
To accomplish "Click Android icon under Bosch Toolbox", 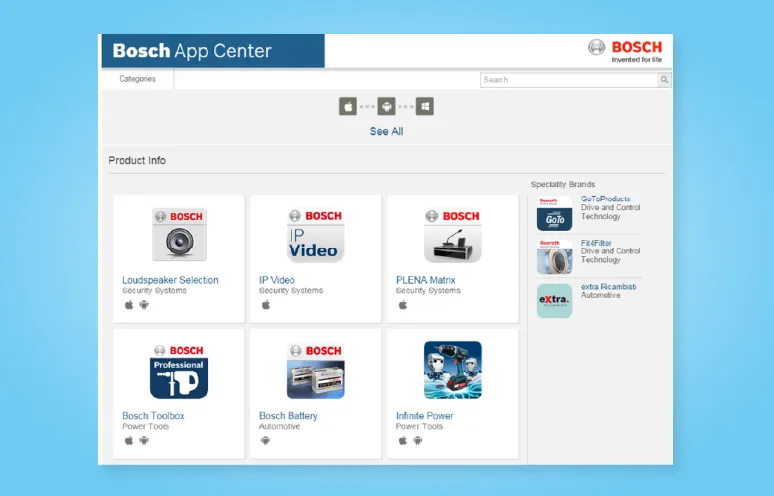I will tap(144, 440).
